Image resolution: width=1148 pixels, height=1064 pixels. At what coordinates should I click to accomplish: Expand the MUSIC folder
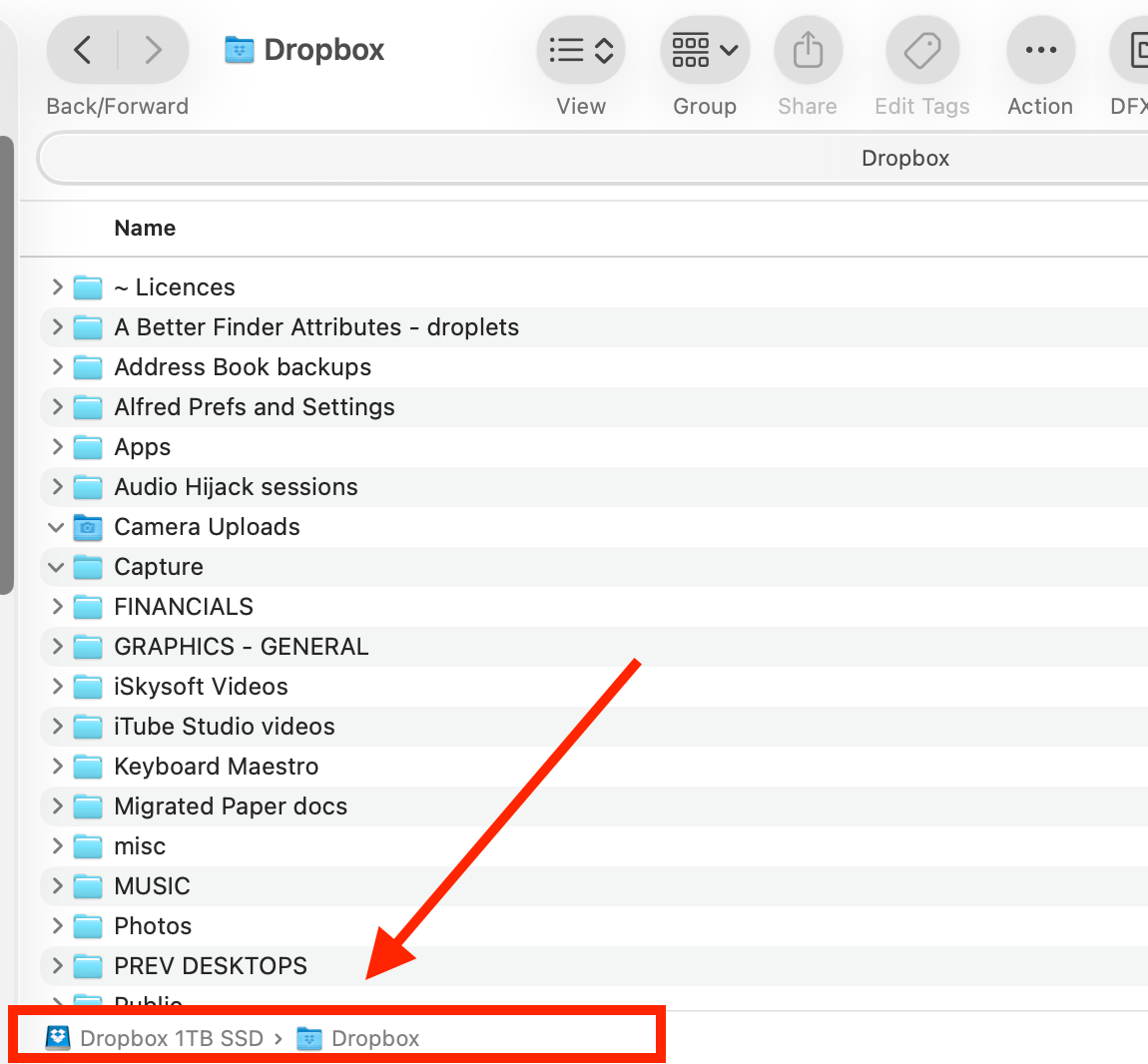57,885
